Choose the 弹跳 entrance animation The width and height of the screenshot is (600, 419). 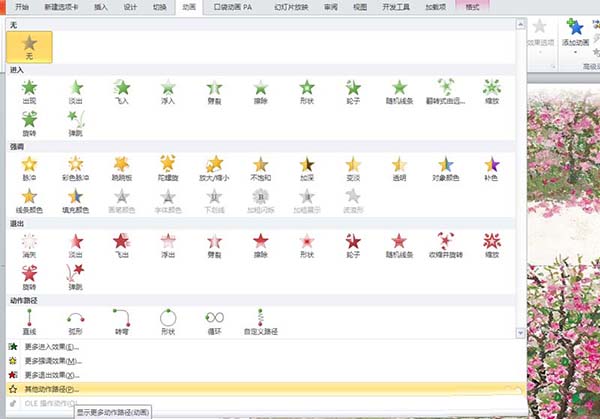coord(76,124)
